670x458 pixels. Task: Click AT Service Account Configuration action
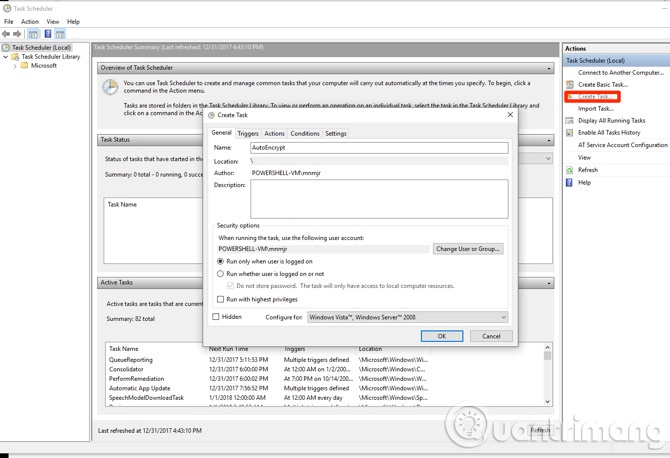[623, 145]
